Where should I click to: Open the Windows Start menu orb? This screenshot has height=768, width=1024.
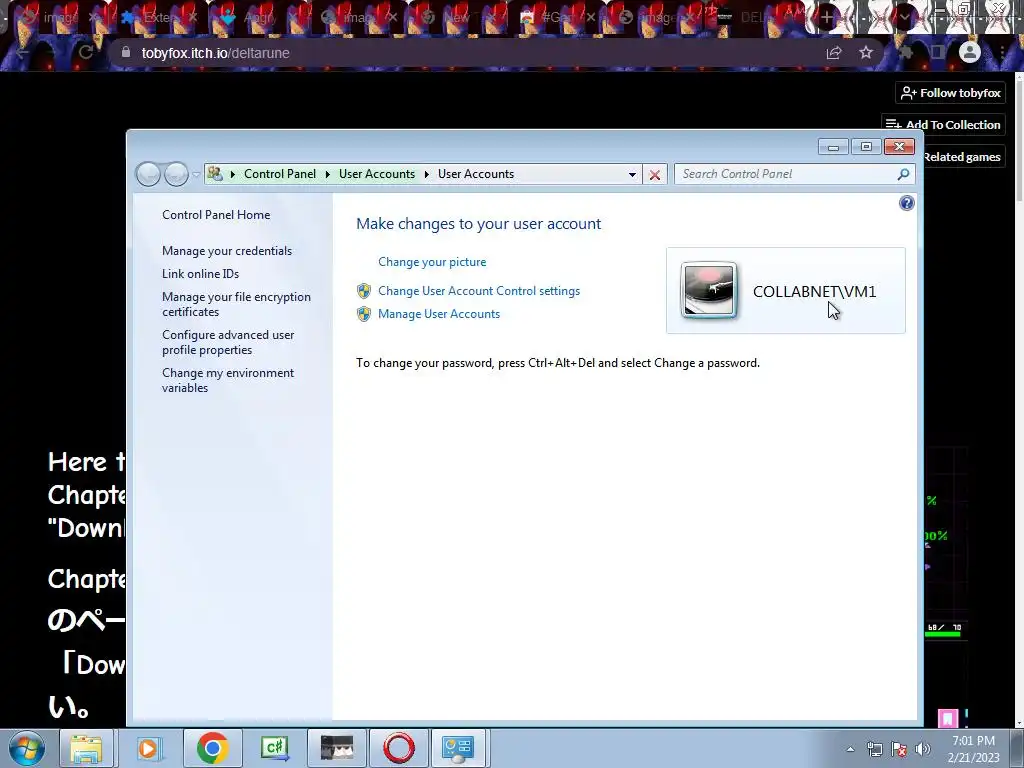[x=27, y=748]
